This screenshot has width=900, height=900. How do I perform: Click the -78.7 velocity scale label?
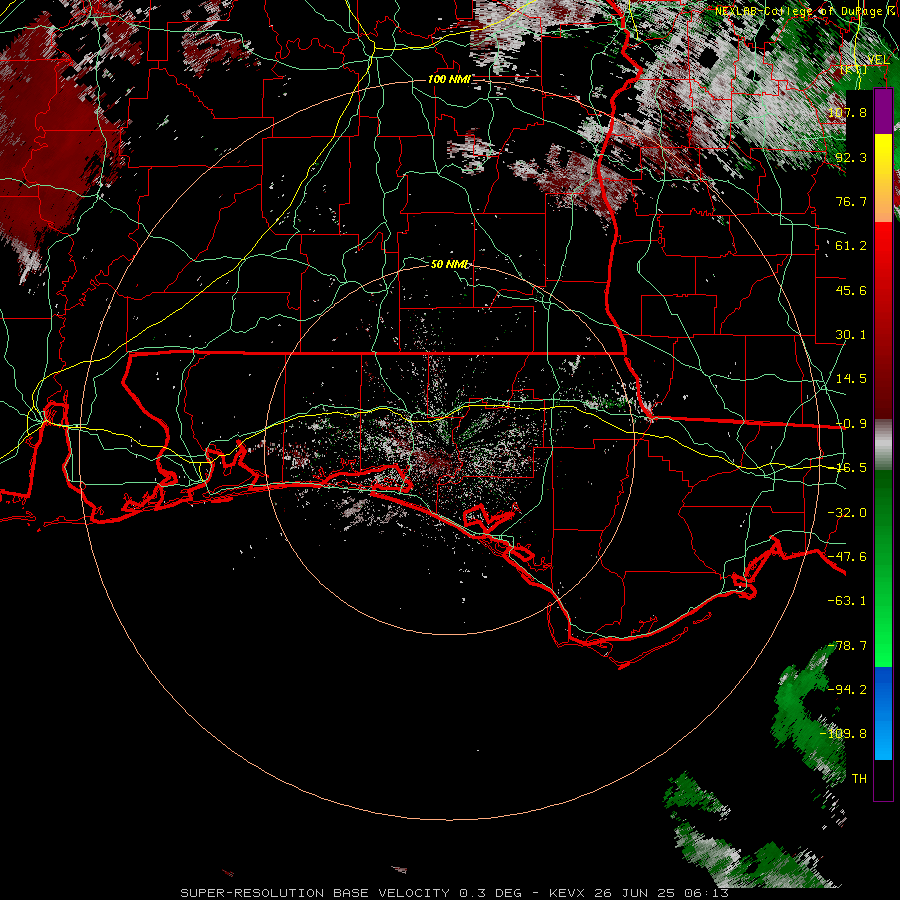click(x=847, y=646)
